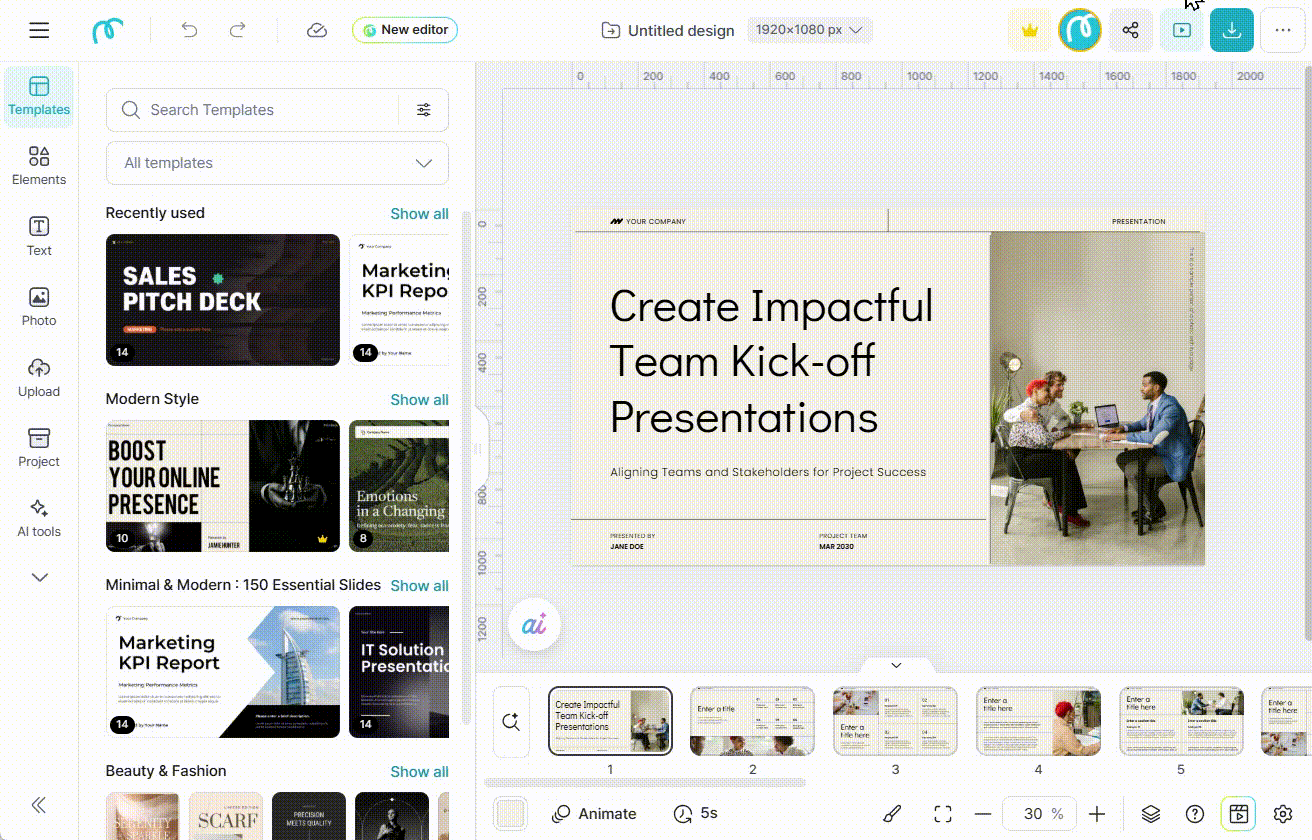Click the cloud save status icon
1312x840 pixels.
(x=316, y=30)
